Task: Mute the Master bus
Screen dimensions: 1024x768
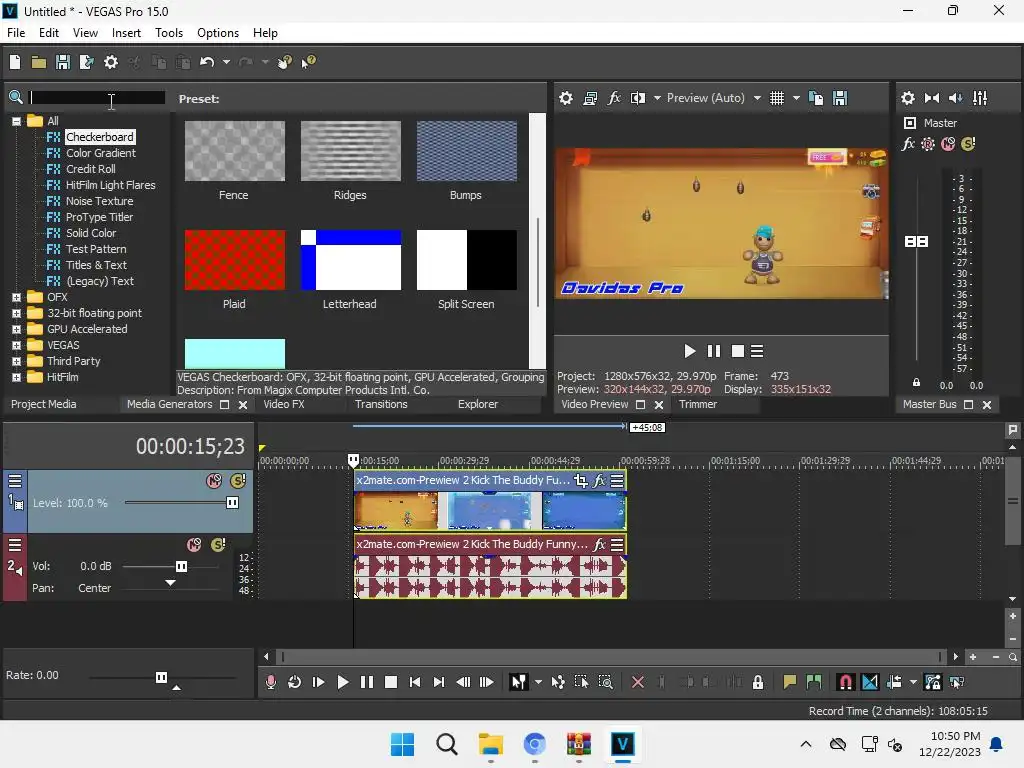Action: click(948, 144)
